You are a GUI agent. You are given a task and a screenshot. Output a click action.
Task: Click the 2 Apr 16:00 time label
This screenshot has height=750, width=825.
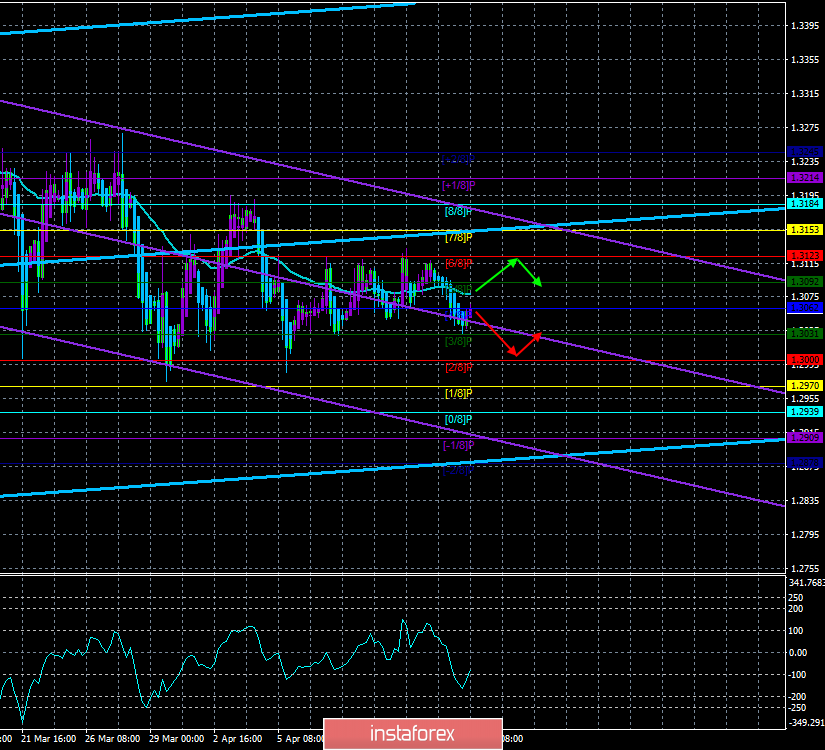coord(238,739)
